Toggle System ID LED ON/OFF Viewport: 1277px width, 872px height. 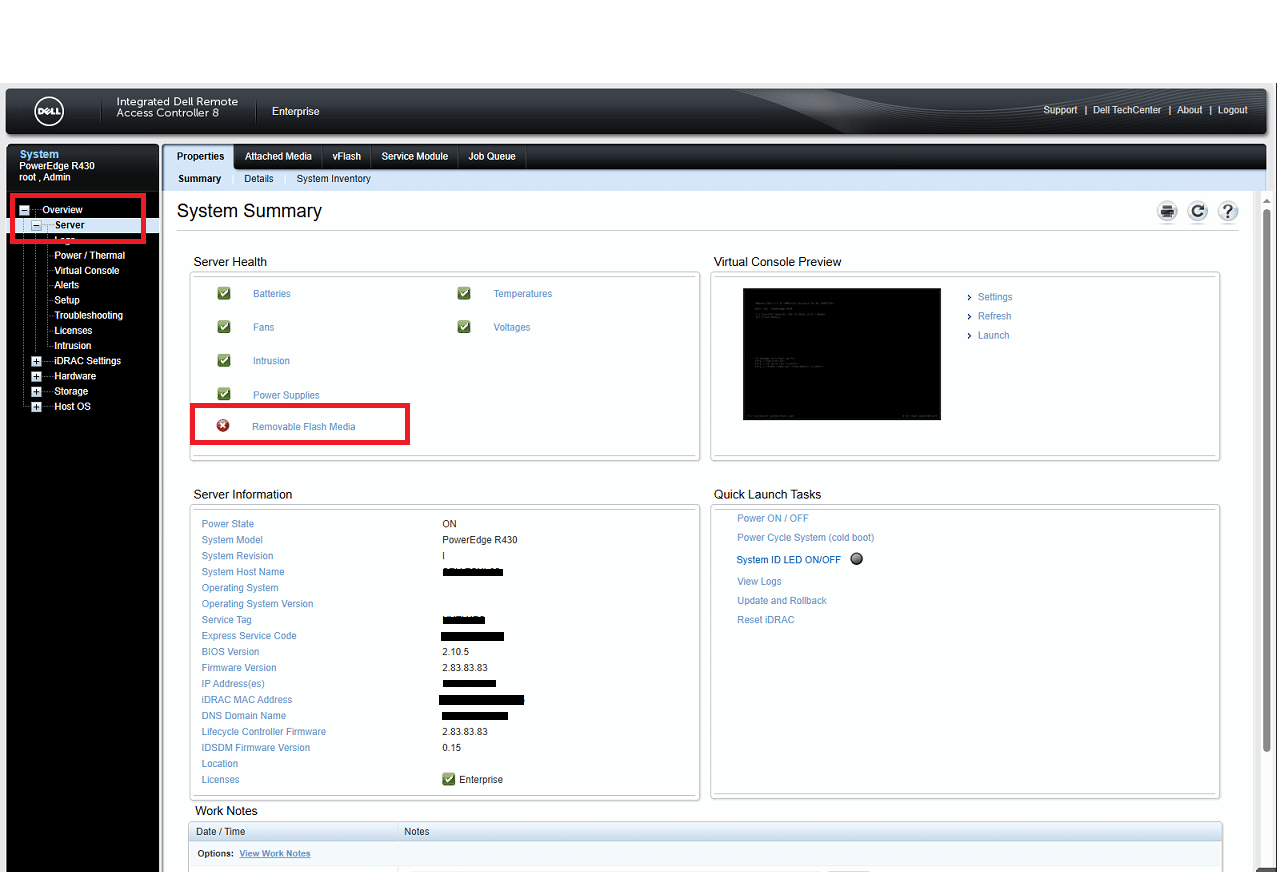(x=789, y=560)
